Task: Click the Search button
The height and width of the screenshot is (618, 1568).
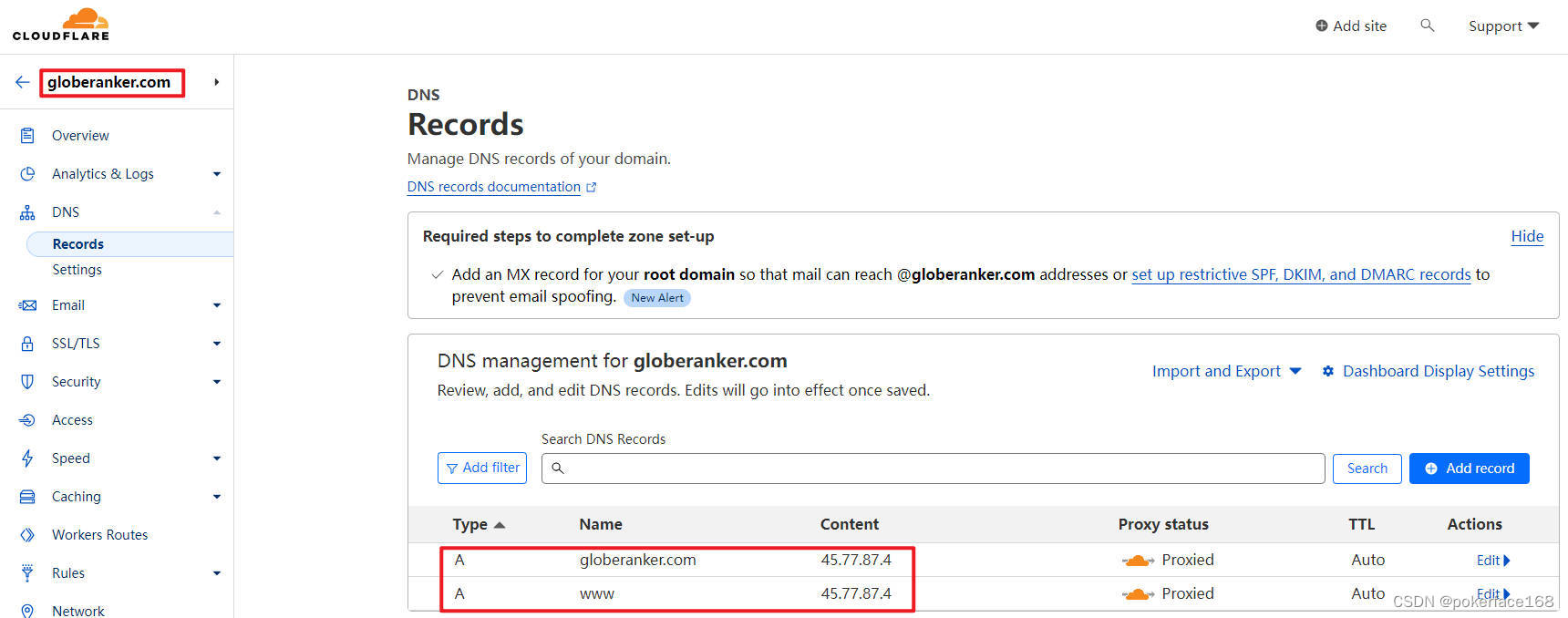Action: 1367,469
